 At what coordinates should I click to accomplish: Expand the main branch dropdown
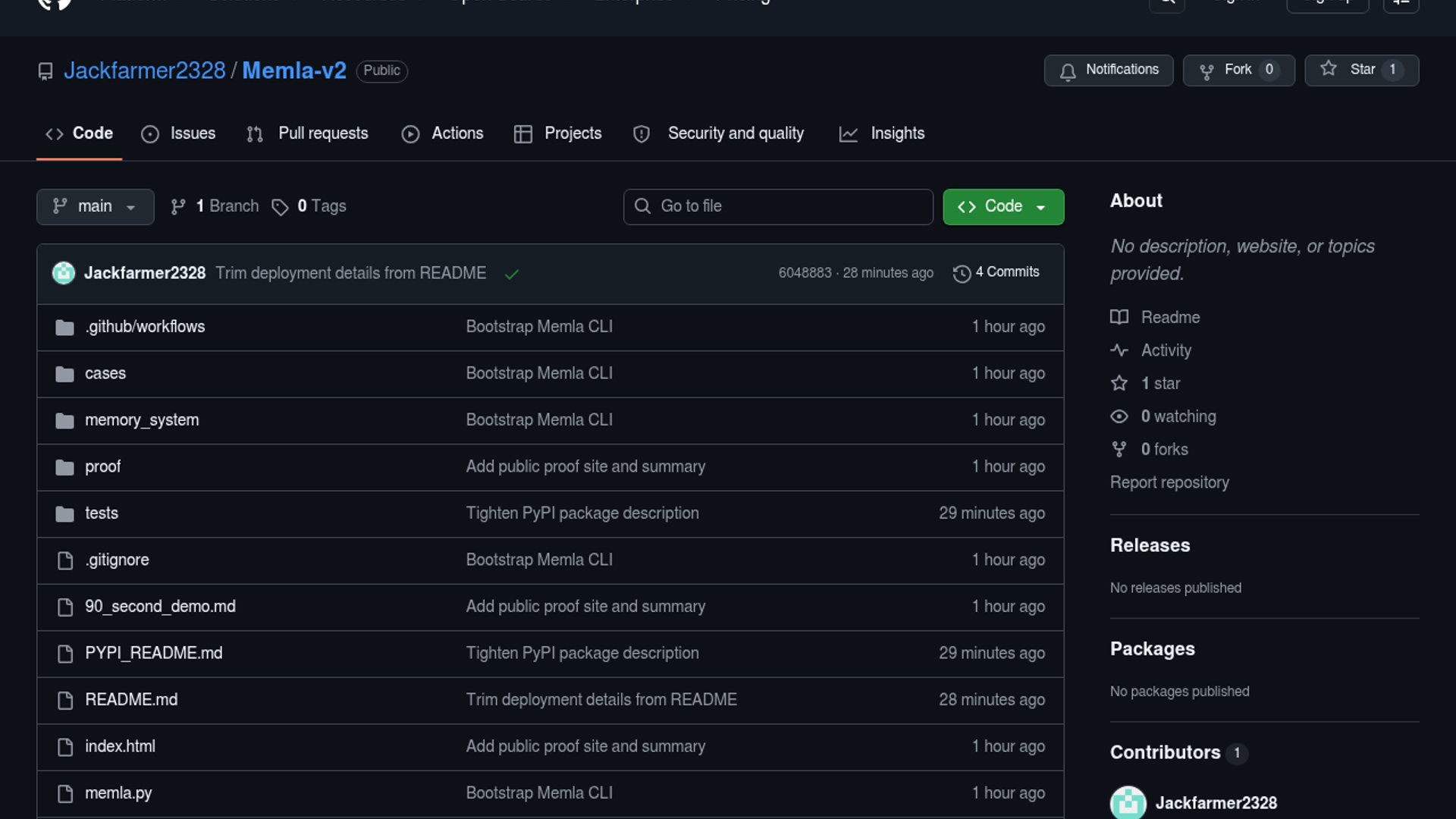click(95, 206)
